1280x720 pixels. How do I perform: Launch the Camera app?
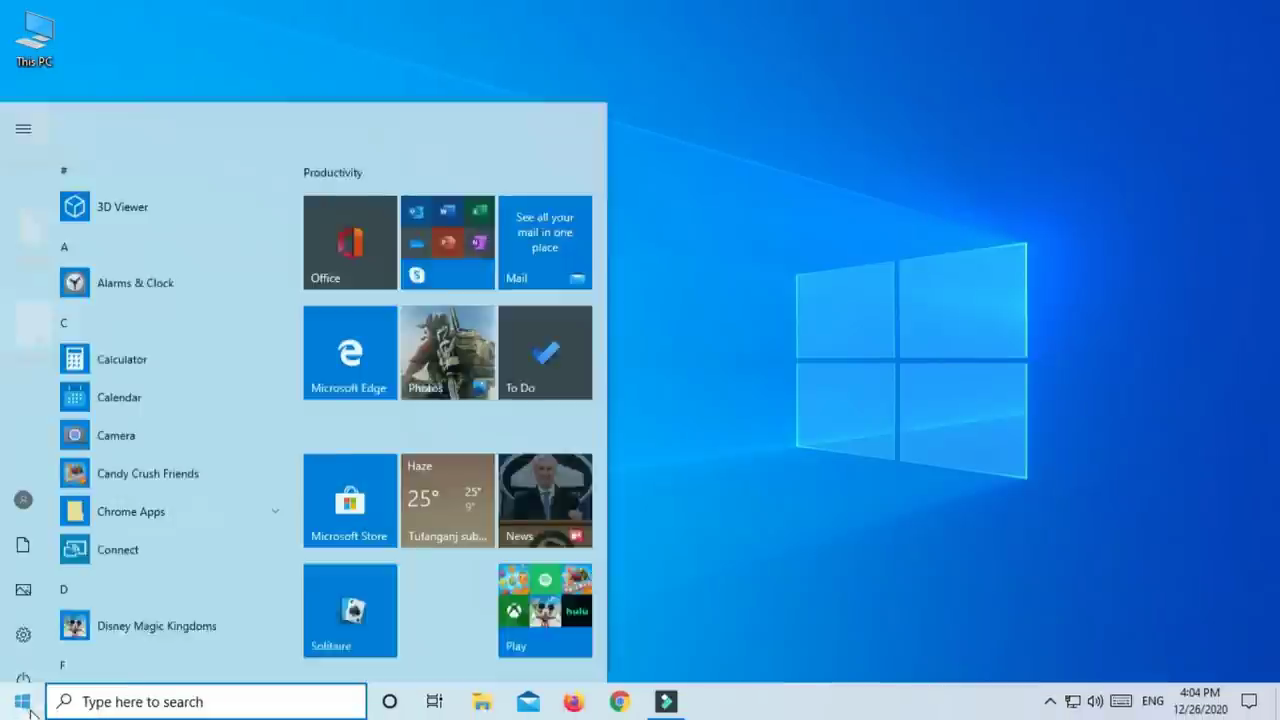(116, 435)
